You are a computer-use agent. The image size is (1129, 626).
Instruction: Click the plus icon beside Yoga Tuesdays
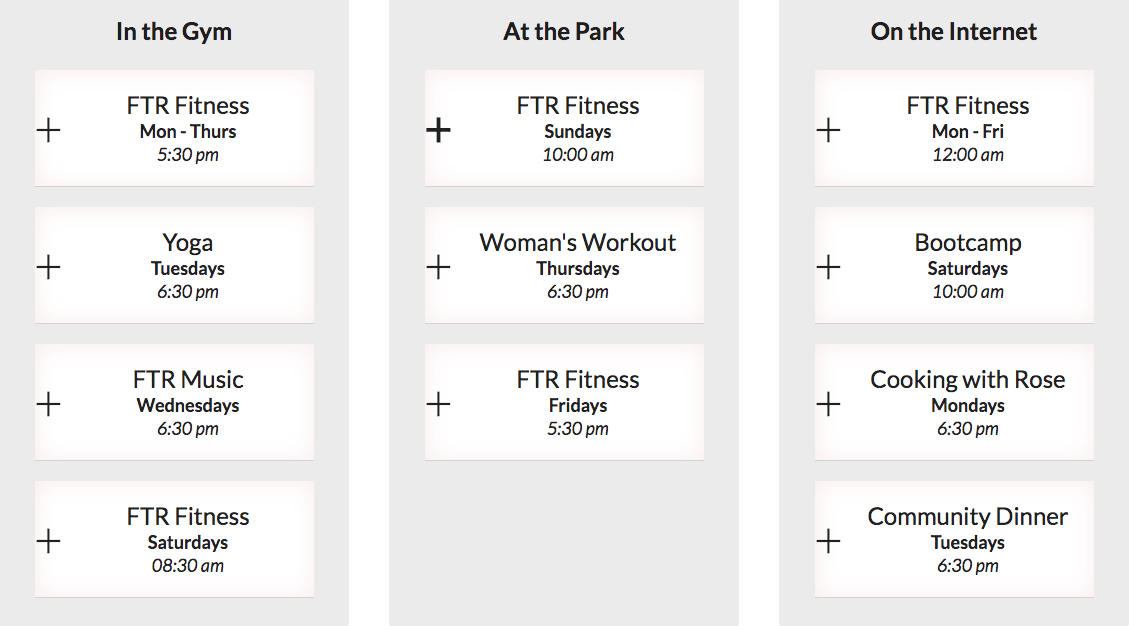point(48,267)
